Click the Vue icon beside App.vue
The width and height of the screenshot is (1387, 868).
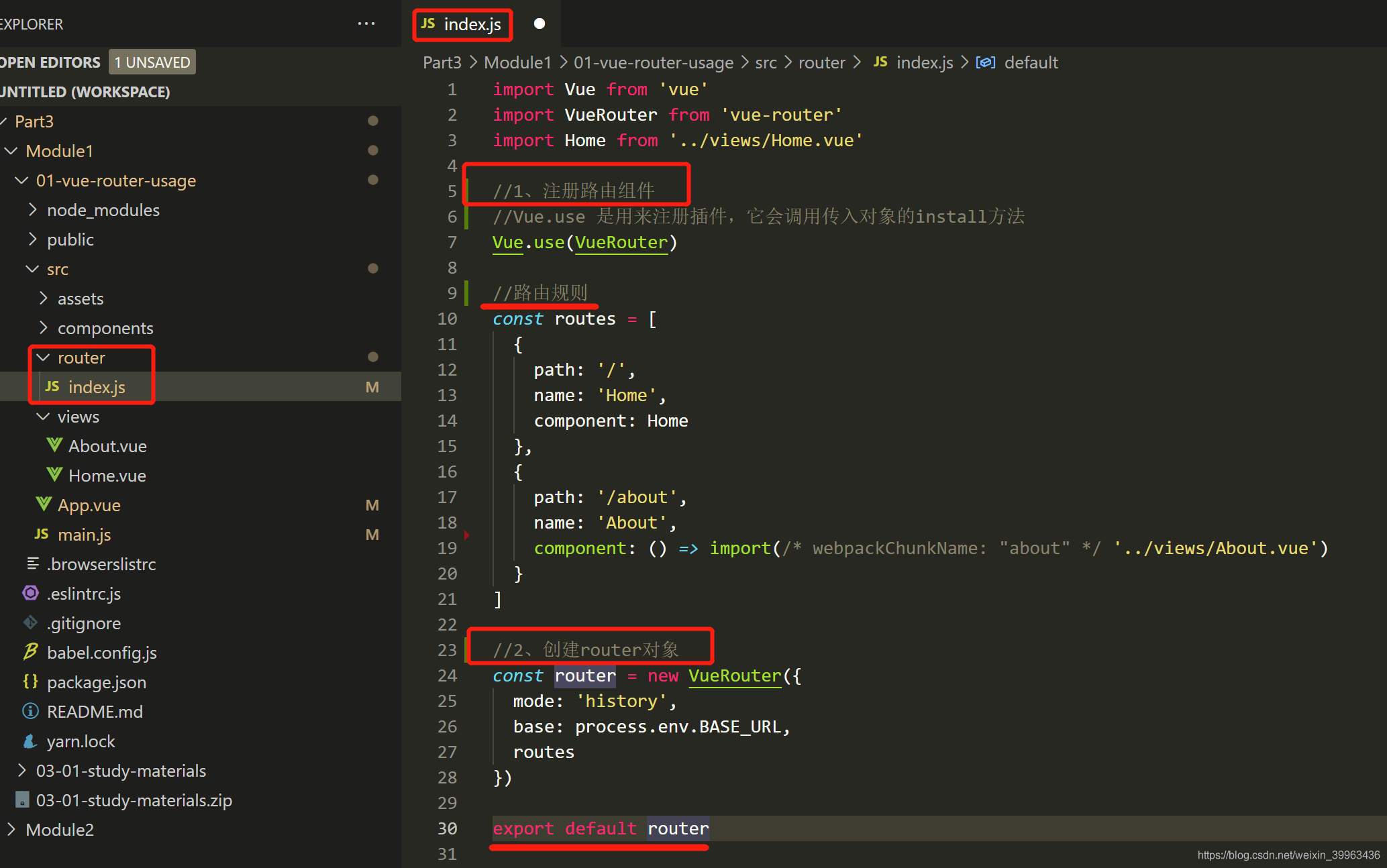[44, 504]
